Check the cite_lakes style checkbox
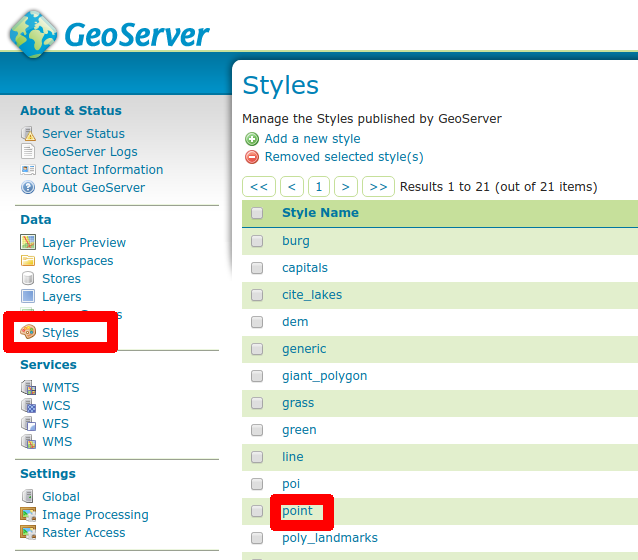 pyautogui.click(x=257, y=295)
